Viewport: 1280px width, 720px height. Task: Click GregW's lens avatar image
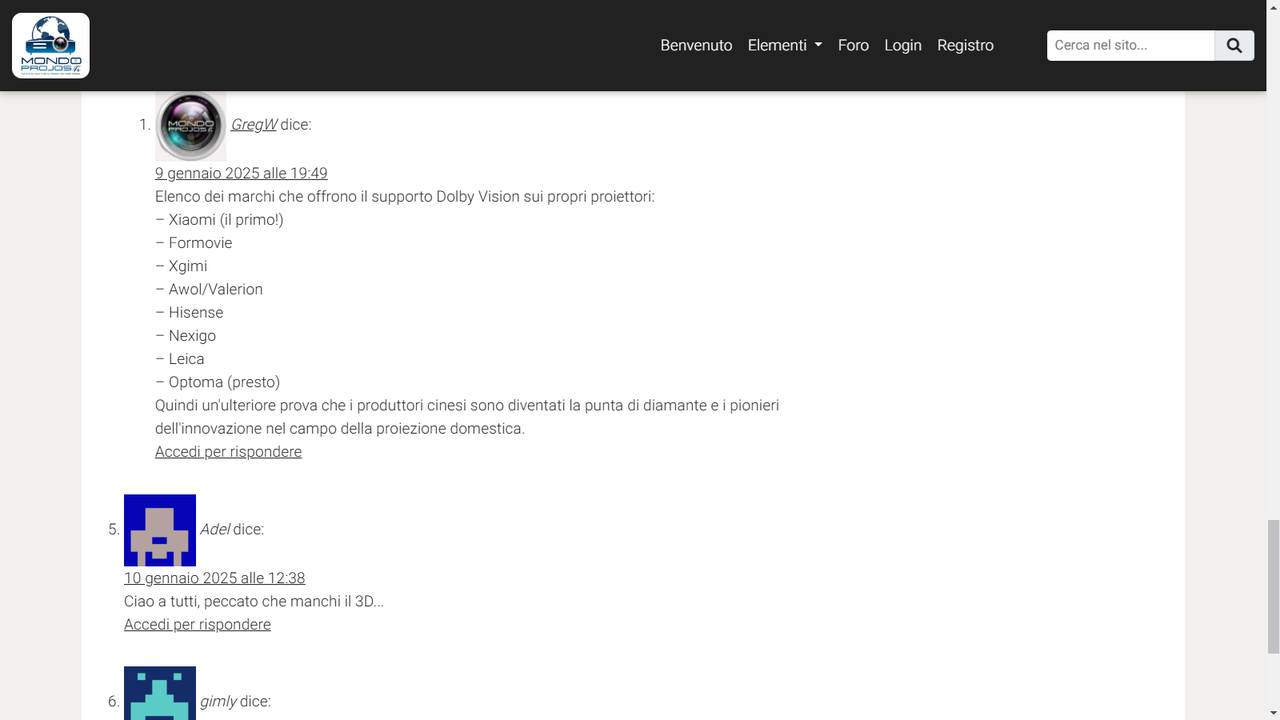[191, 126]
